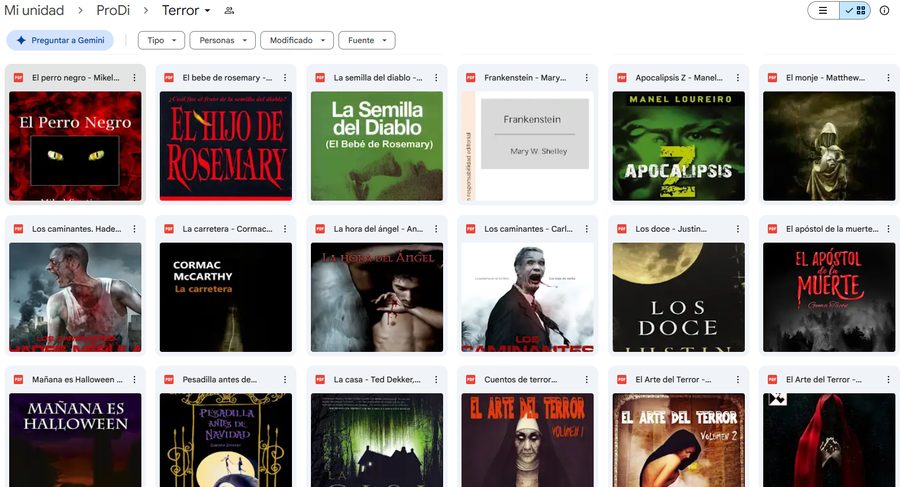Open Pesadilla antes de Navidad thumbnail

(226, 440)
